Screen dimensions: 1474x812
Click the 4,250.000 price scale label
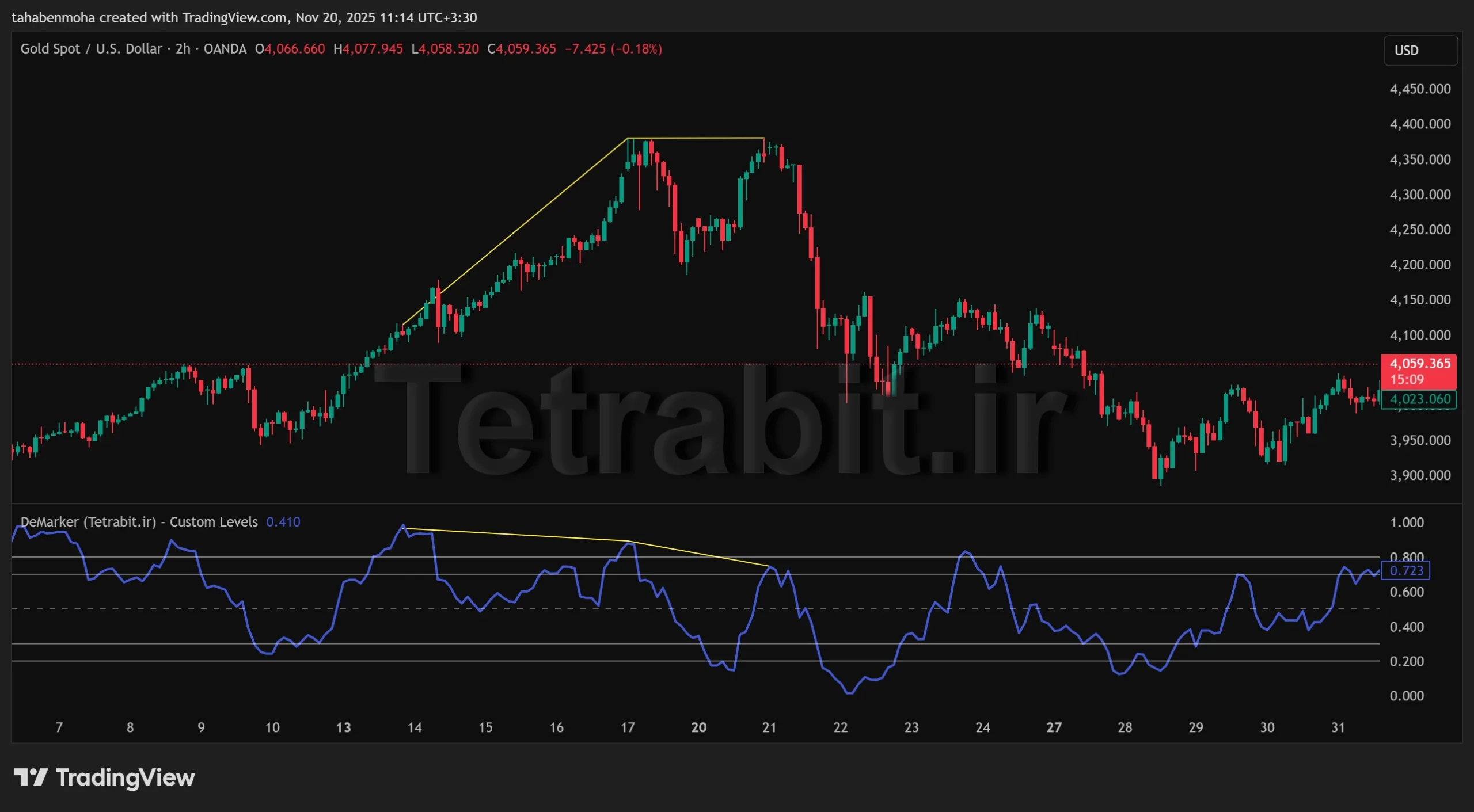tap(1420, 230)
